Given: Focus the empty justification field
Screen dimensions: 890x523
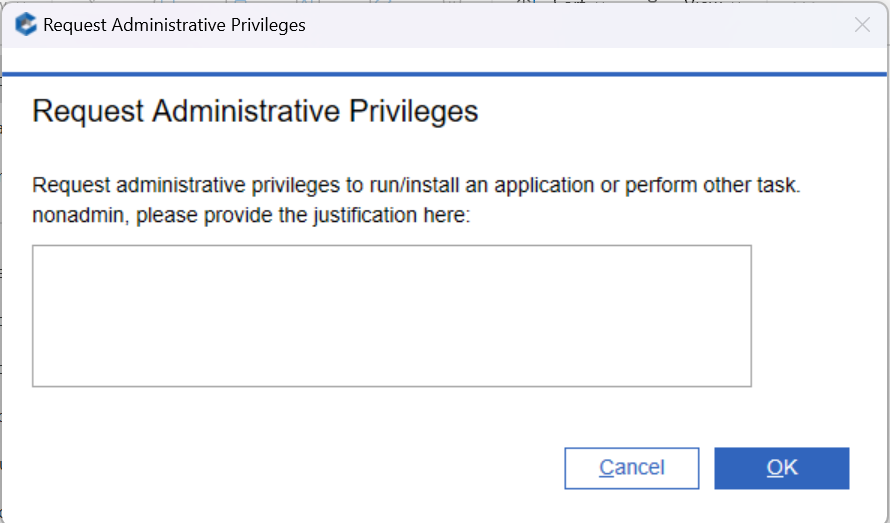Looking at the screenshot, I should 391,315.
